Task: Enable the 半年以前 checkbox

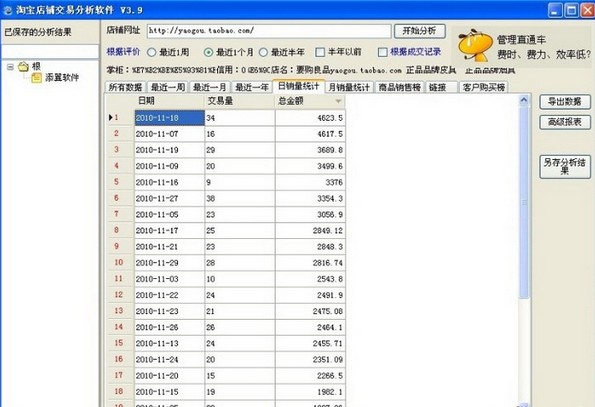Action: pyautogui.click(x=320, y=52)
